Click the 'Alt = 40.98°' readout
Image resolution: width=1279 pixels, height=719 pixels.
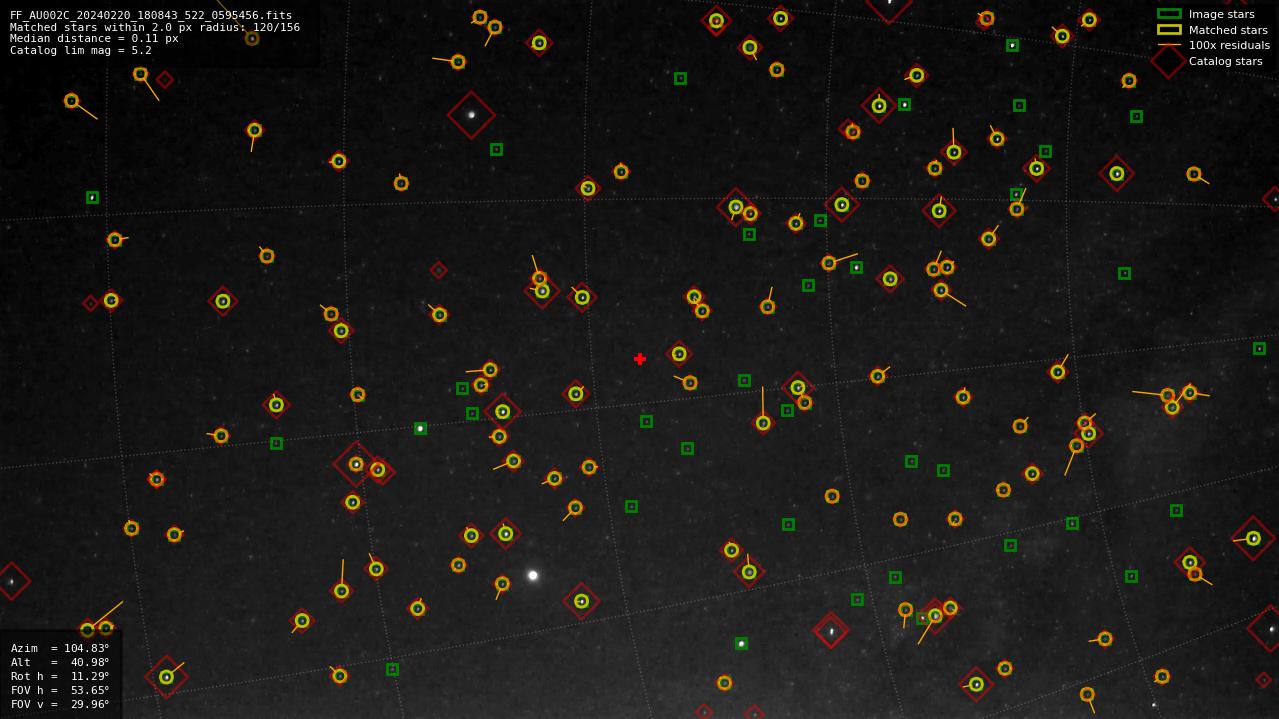[x=60, y=662]
